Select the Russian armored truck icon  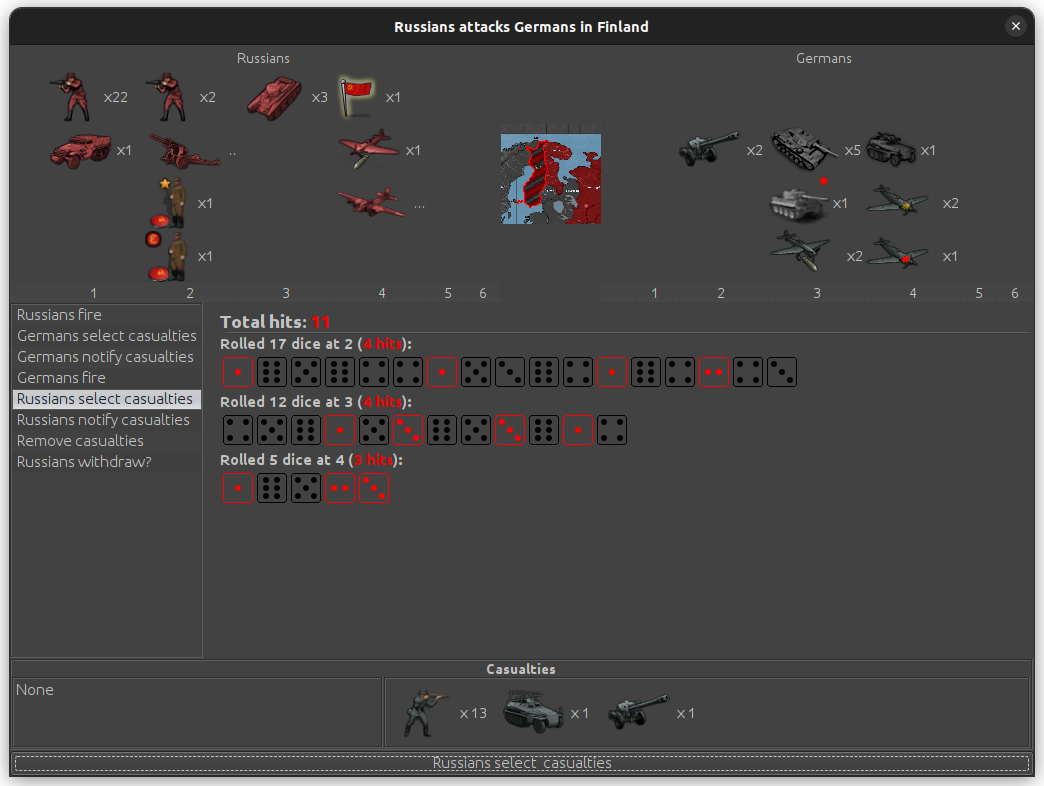(81, 150)
